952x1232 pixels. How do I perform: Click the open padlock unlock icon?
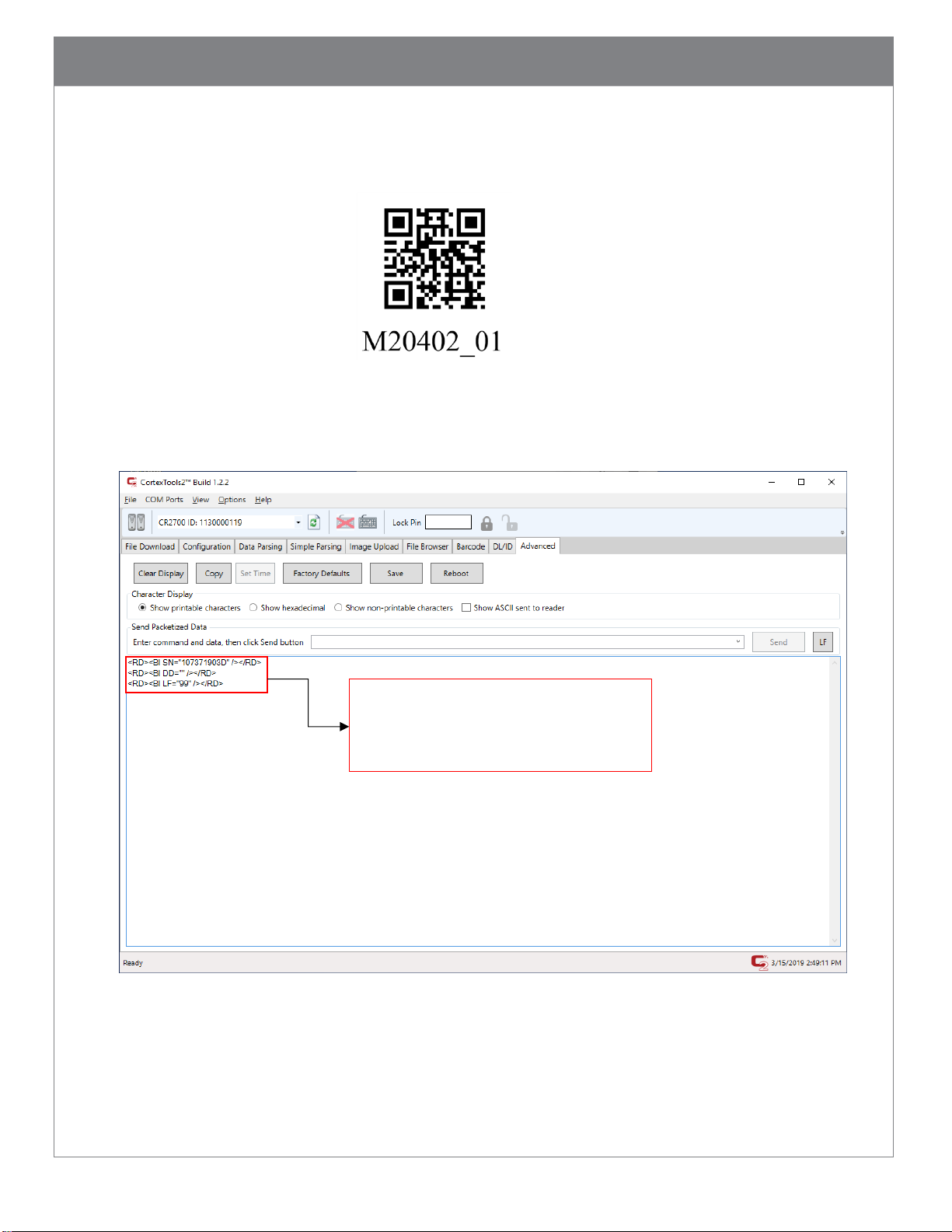point(509,522)
